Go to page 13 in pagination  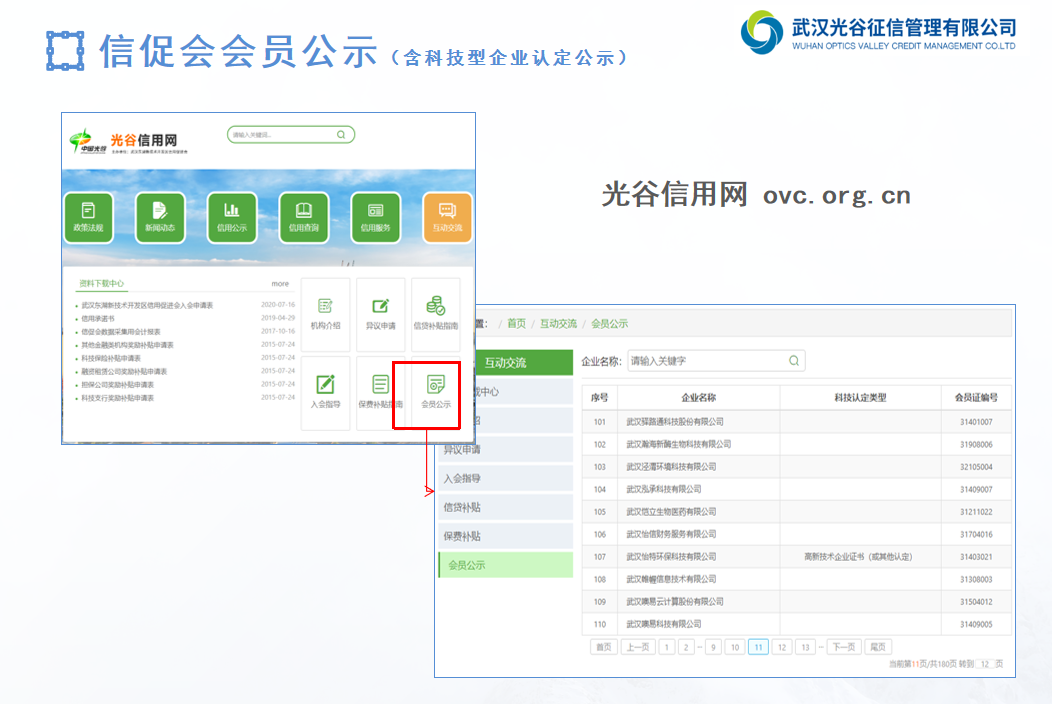coord(805,647)
